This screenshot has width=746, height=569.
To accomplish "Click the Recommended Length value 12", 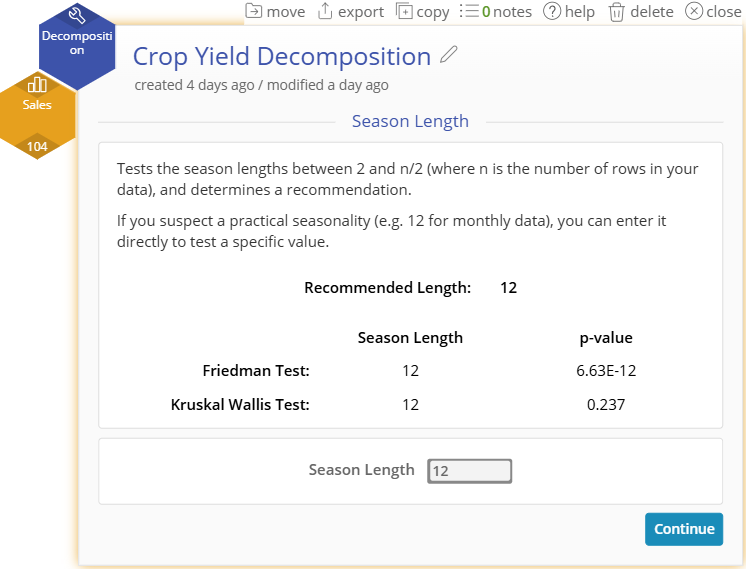I will pyautogui.click(x=508, y=288).
